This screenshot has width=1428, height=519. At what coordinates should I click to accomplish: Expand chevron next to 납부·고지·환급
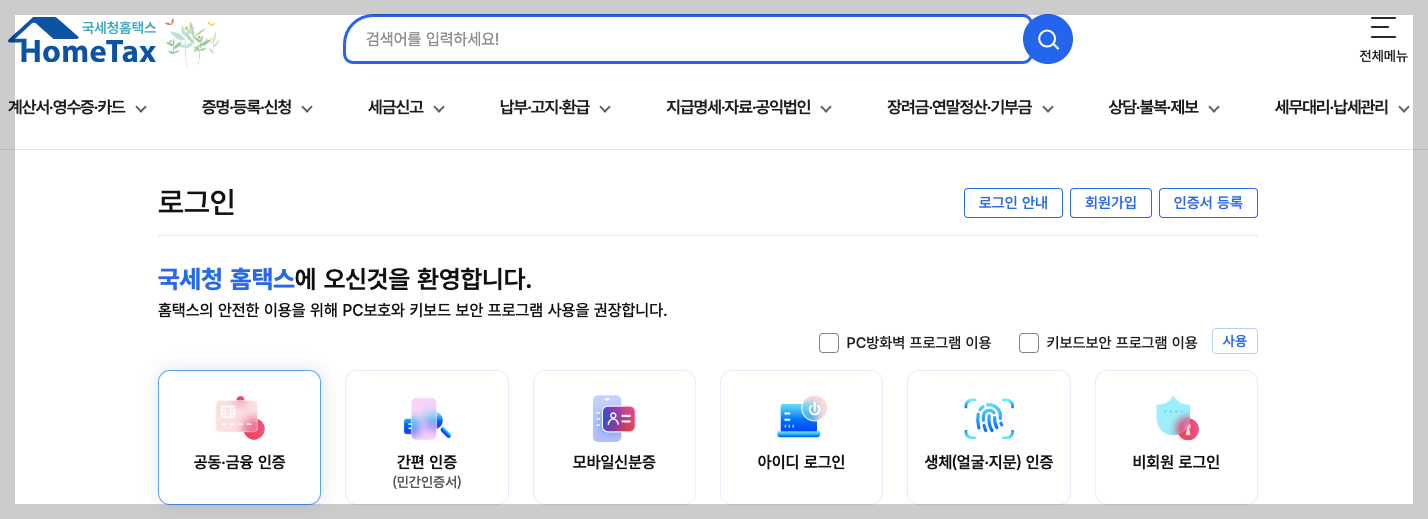(605, 109)
